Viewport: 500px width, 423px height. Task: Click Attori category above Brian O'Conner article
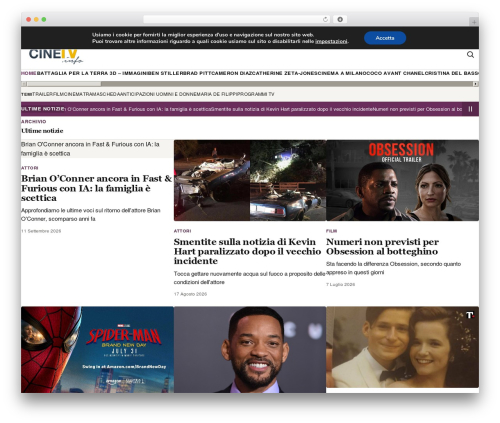click(30, 168)
